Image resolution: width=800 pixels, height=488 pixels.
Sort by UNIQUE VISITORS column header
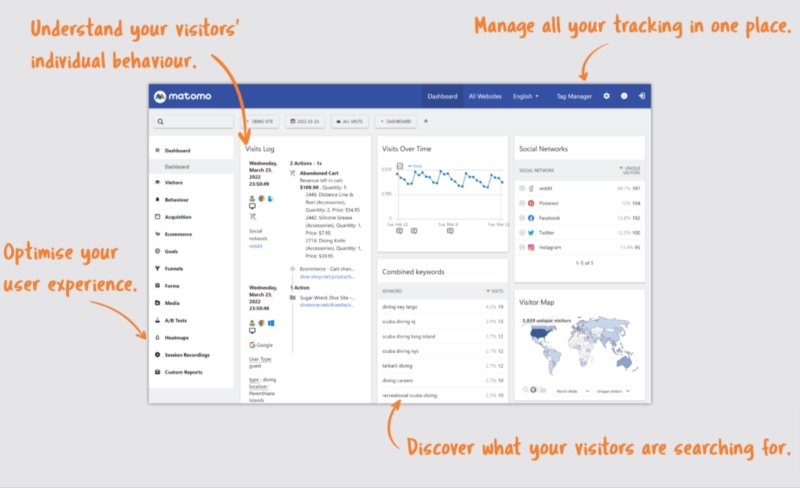(630, 170)
